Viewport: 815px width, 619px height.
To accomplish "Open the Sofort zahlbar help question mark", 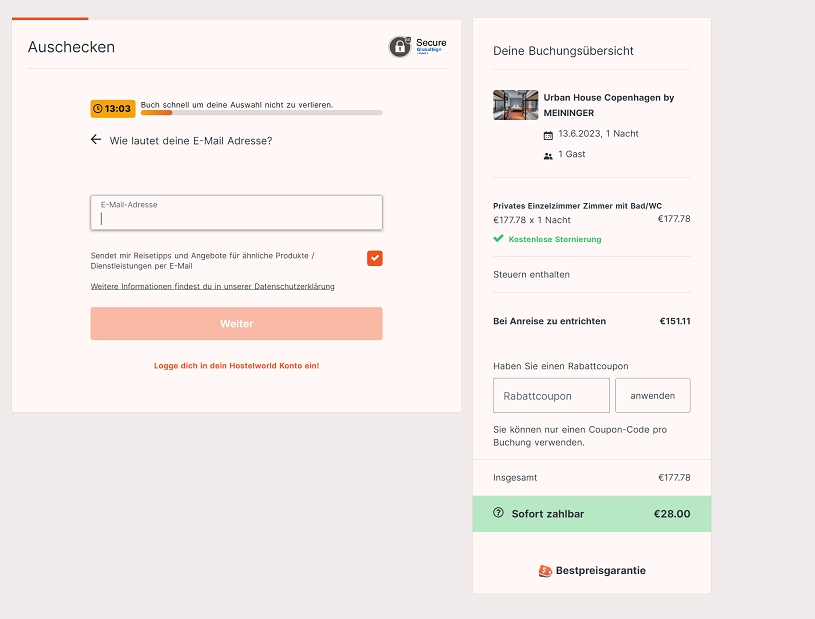I will pyautogui.click(x=497, y=513).
